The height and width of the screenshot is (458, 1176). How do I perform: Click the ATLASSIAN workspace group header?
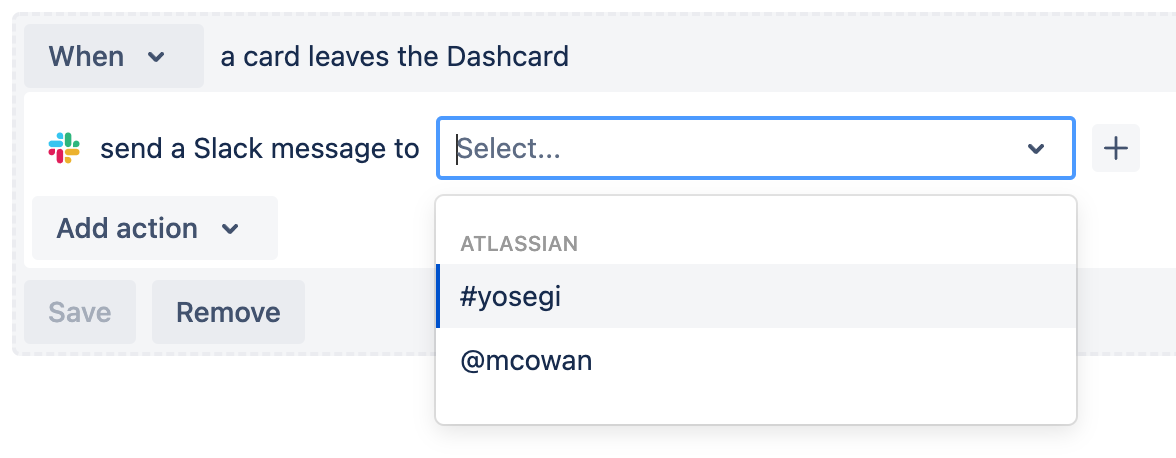click(519, 244)
